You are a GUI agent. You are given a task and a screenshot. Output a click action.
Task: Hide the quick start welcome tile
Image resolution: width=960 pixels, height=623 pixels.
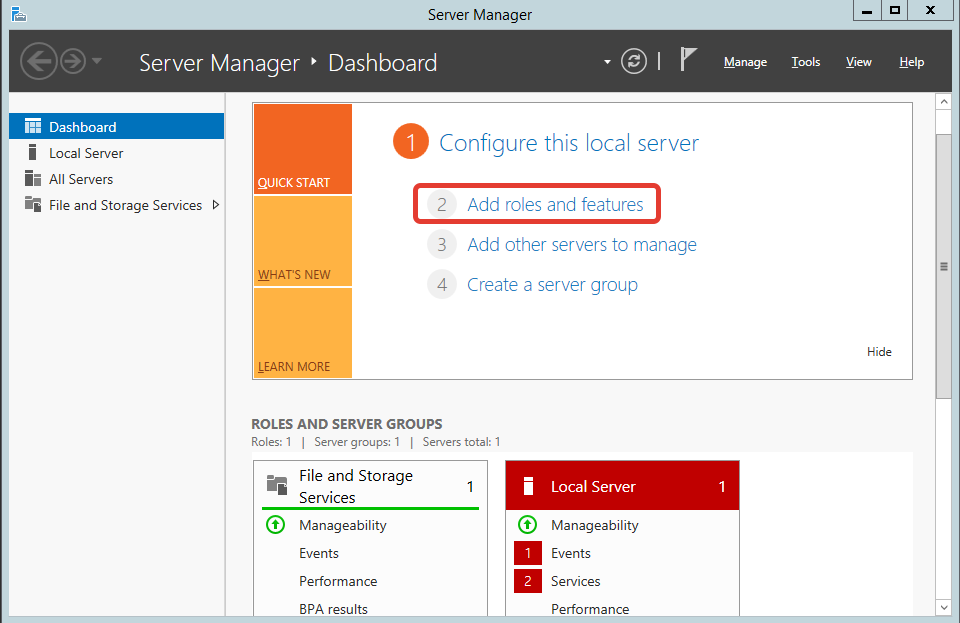point(879,352)
